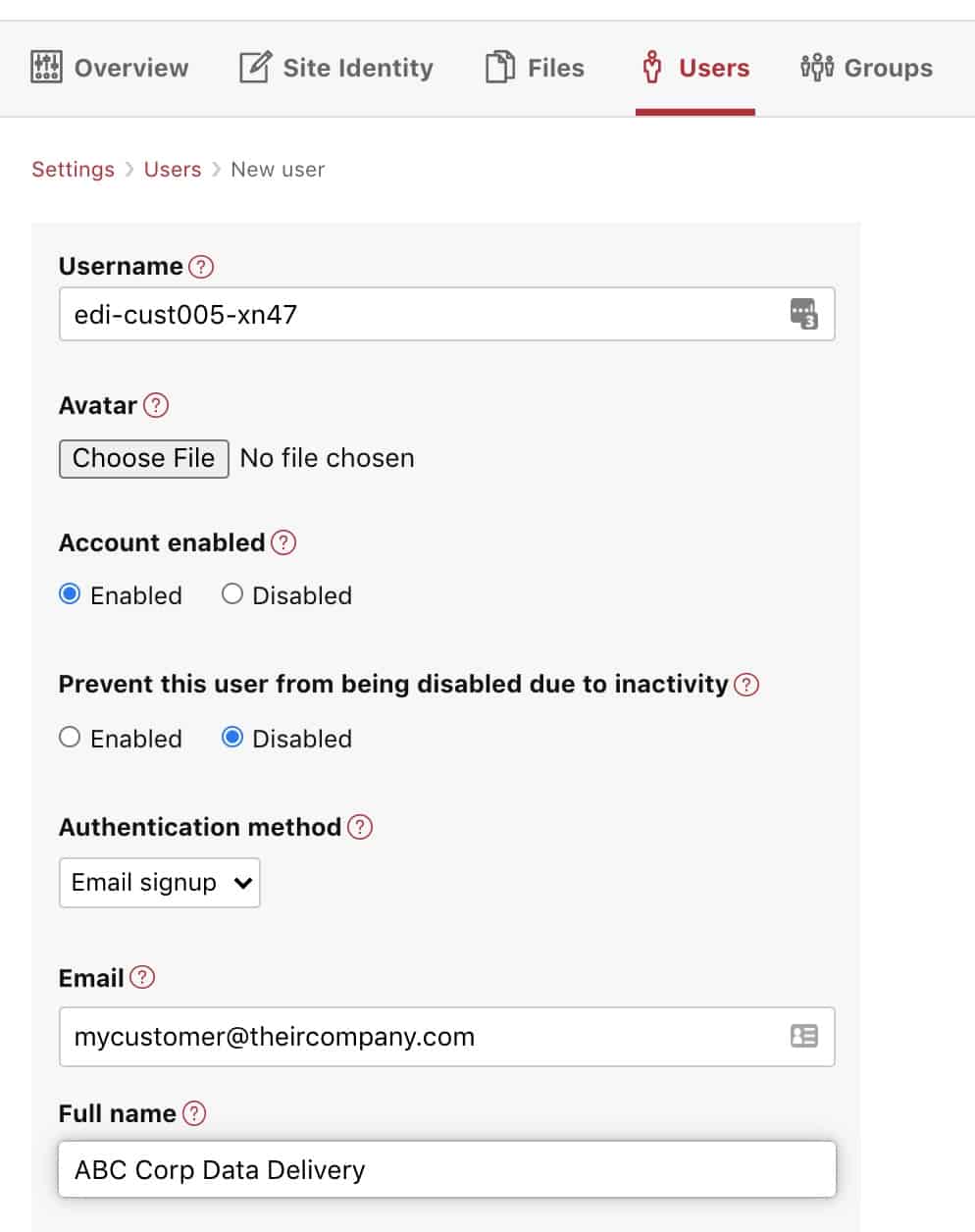Select Enabled radio under Account enabled
The image size is (975, 1232).
[70, 594]
